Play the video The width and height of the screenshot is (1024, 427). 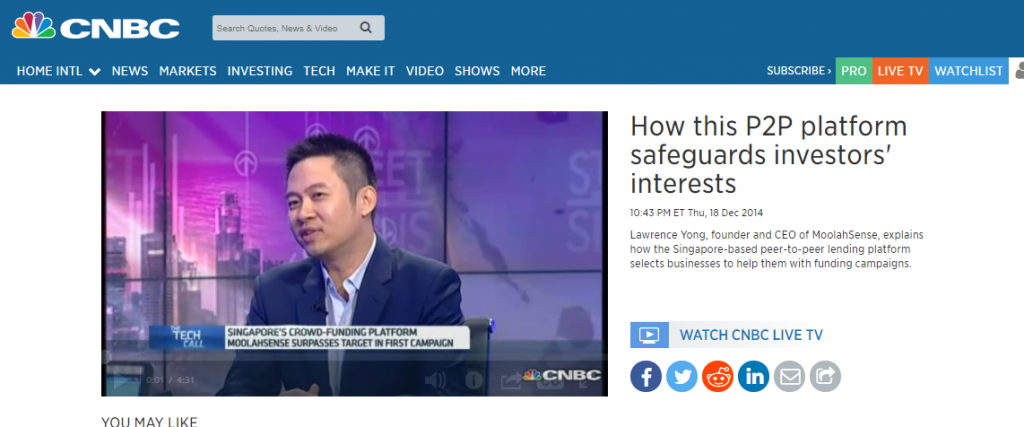122,379
